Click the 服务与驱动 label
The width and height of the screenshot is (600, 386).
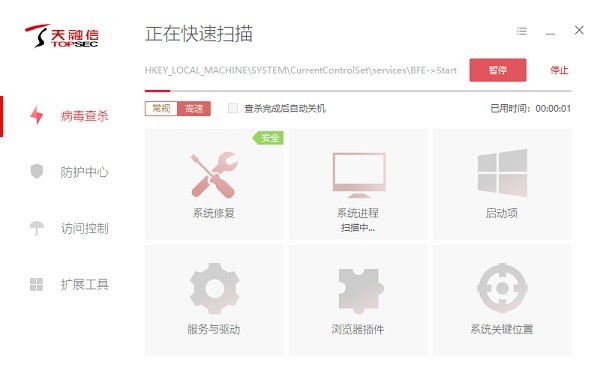click(x=214, y=329)
